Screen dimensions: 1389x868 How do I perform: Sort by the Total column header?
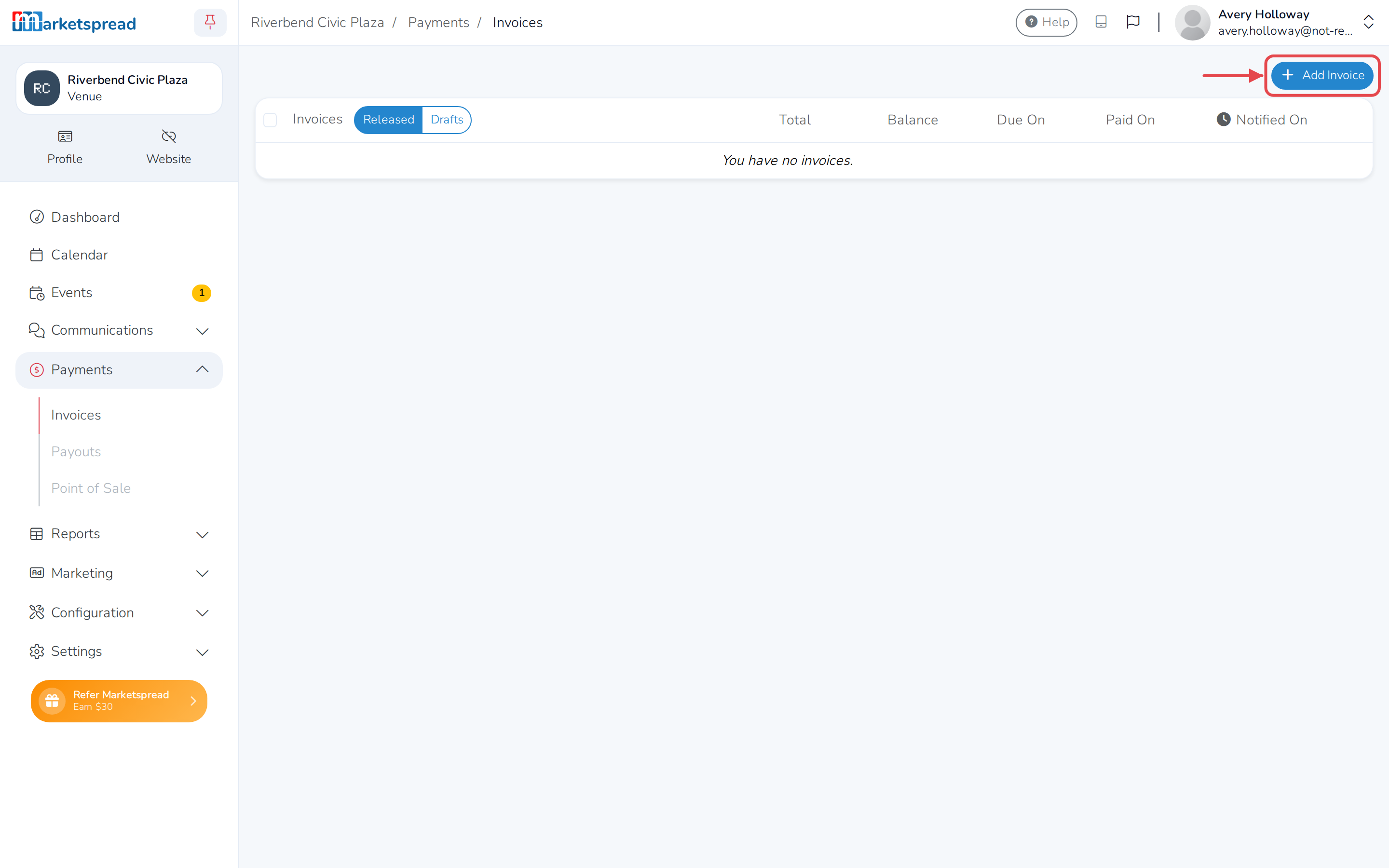(x=794, y=120)
